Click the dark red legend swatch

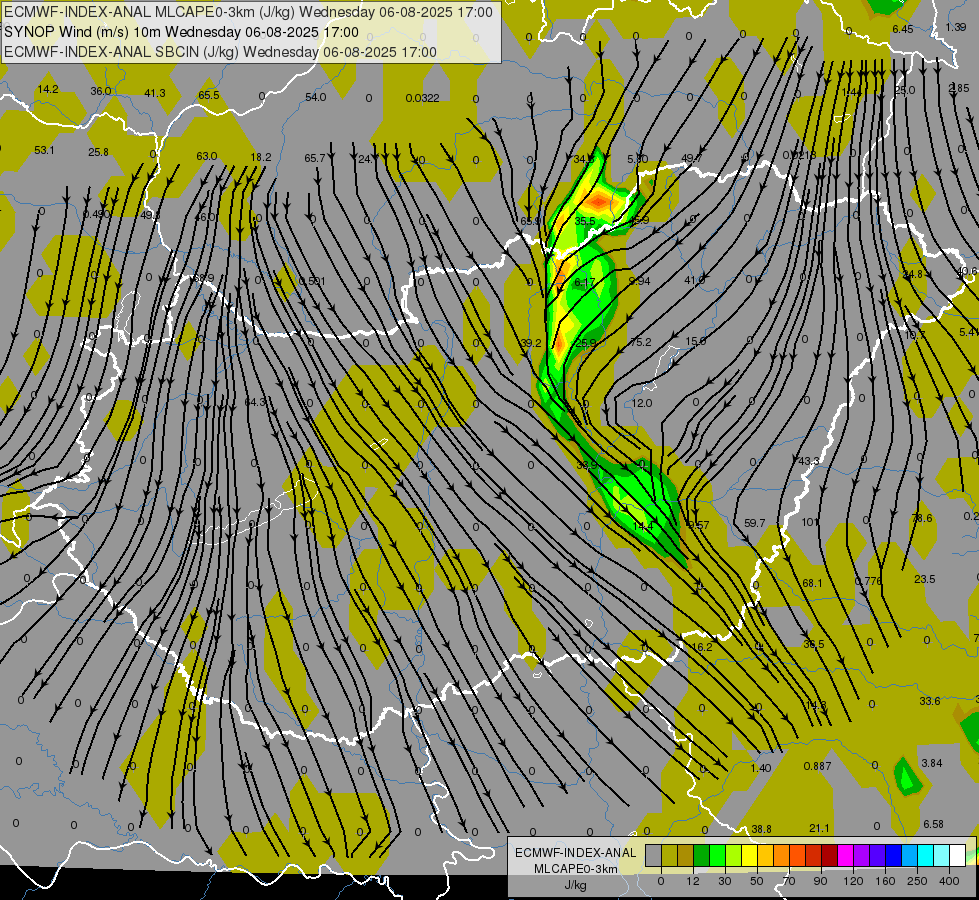pyautogui.click(x=830, y=855)
